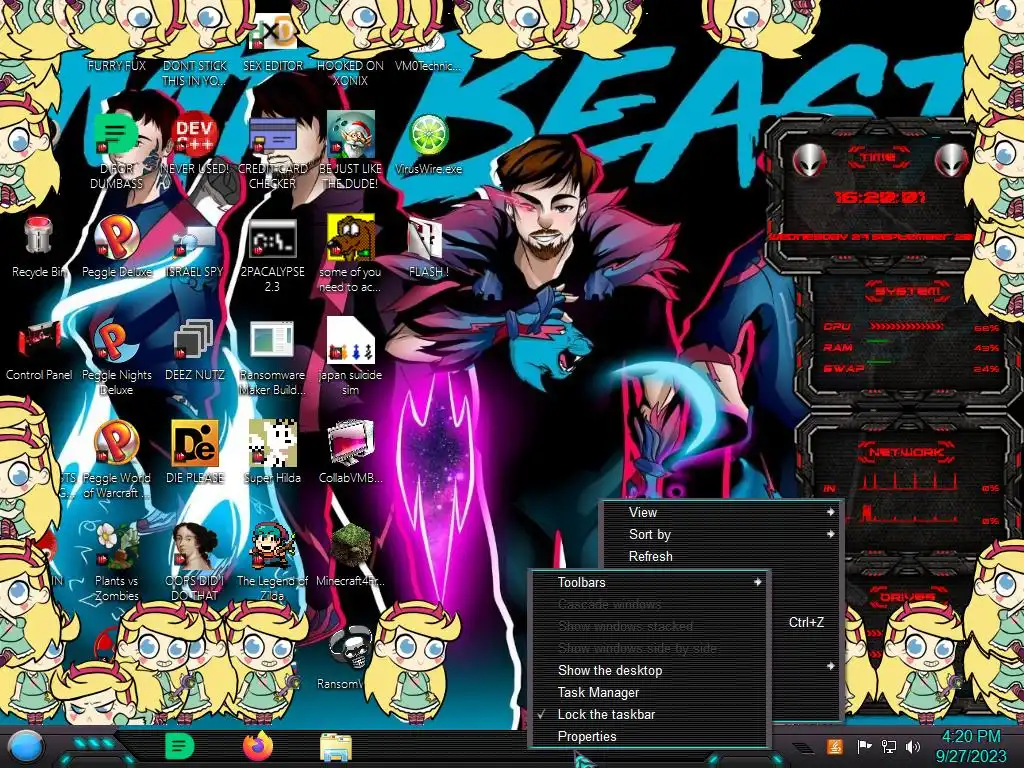Open taskbar Properties

coord(650,737)
